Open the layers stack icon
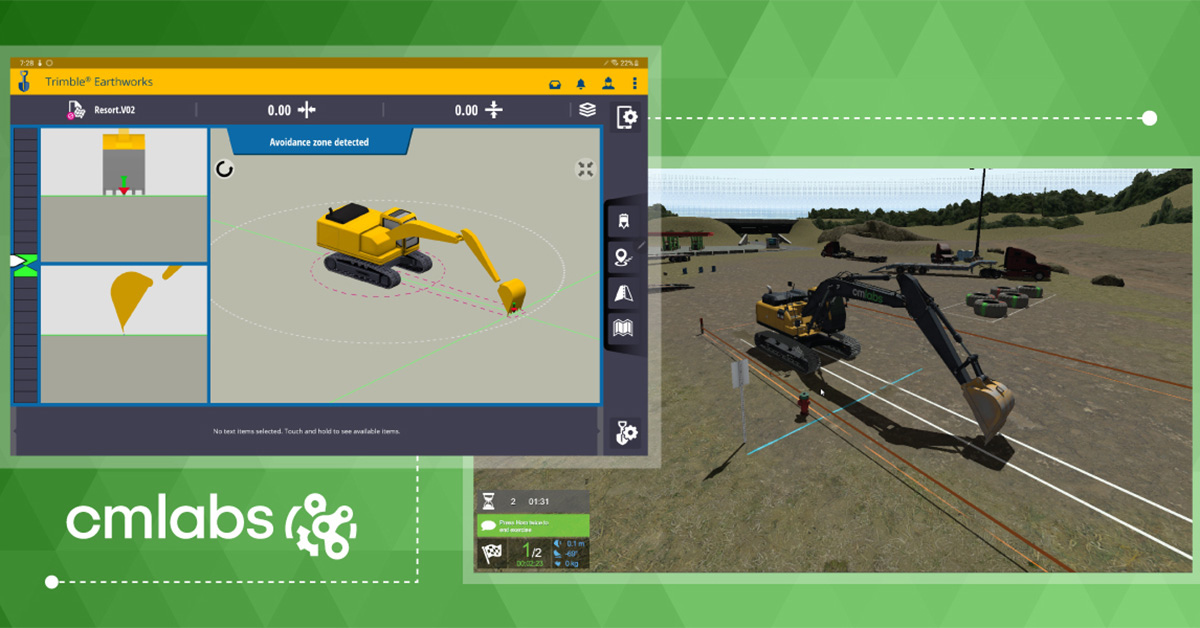 coord(588,110)
